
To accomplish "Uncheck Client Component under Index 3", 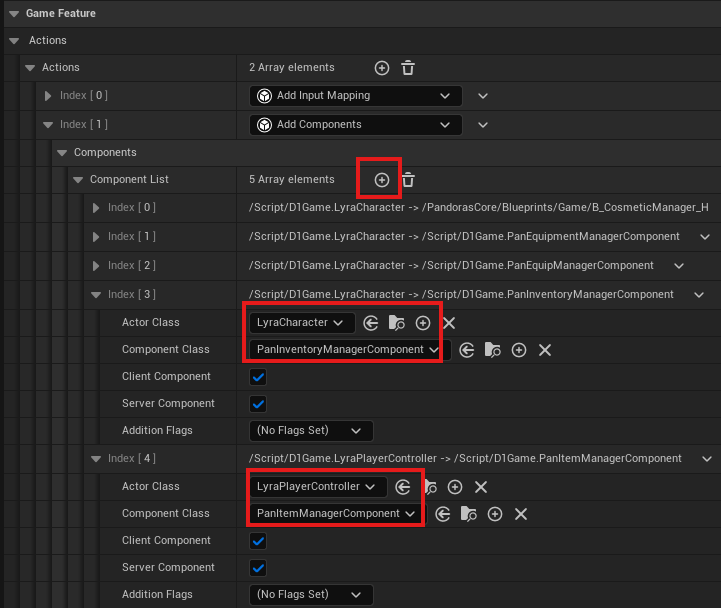I will click(258, 377).
